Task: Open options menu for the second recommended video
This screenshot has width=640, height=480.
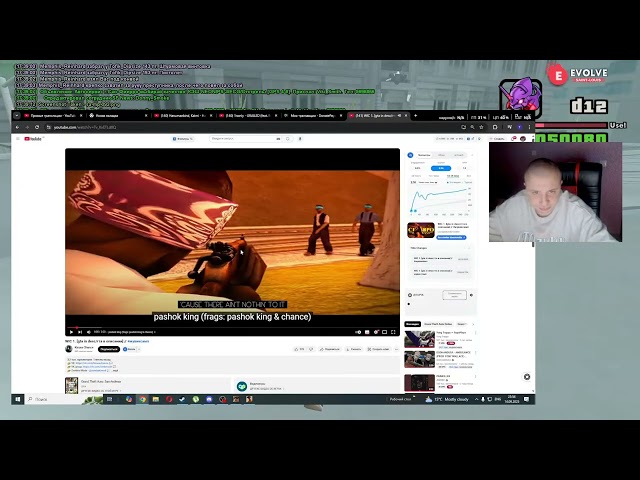Action: (x=476, y=353)
